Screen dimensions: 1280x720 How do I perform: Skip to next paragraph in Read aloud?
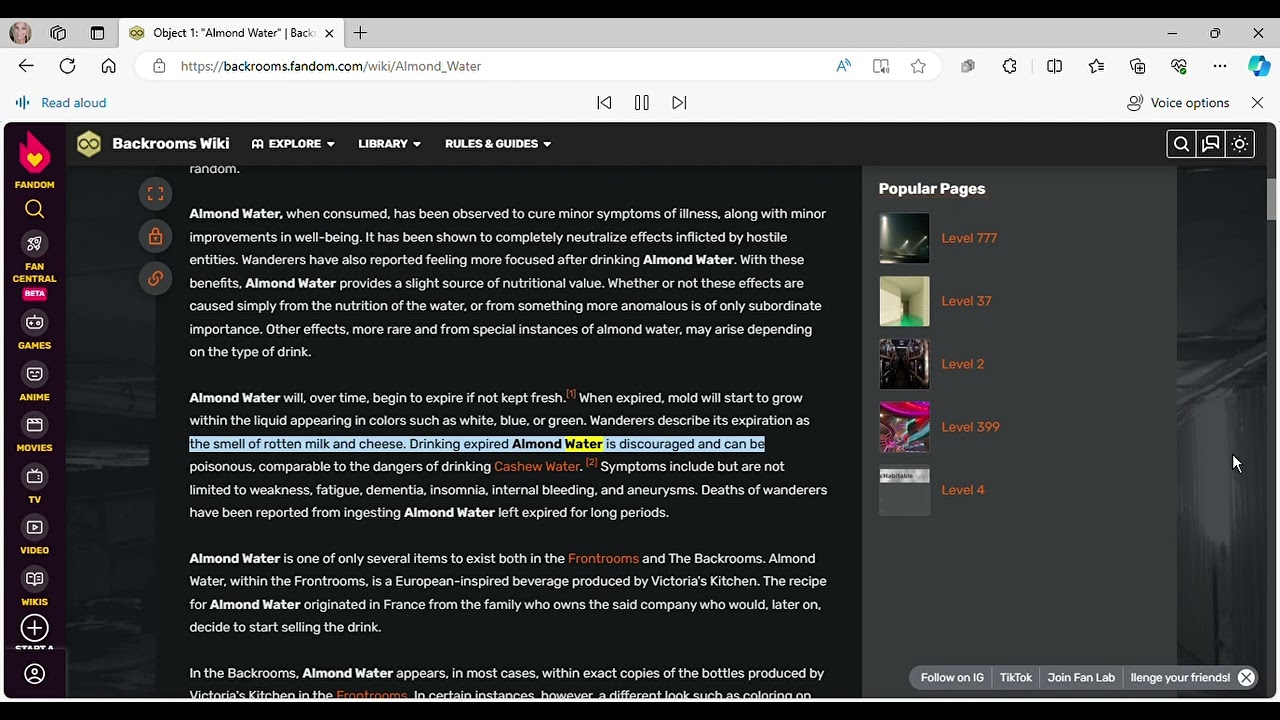[x=679, y=103]
